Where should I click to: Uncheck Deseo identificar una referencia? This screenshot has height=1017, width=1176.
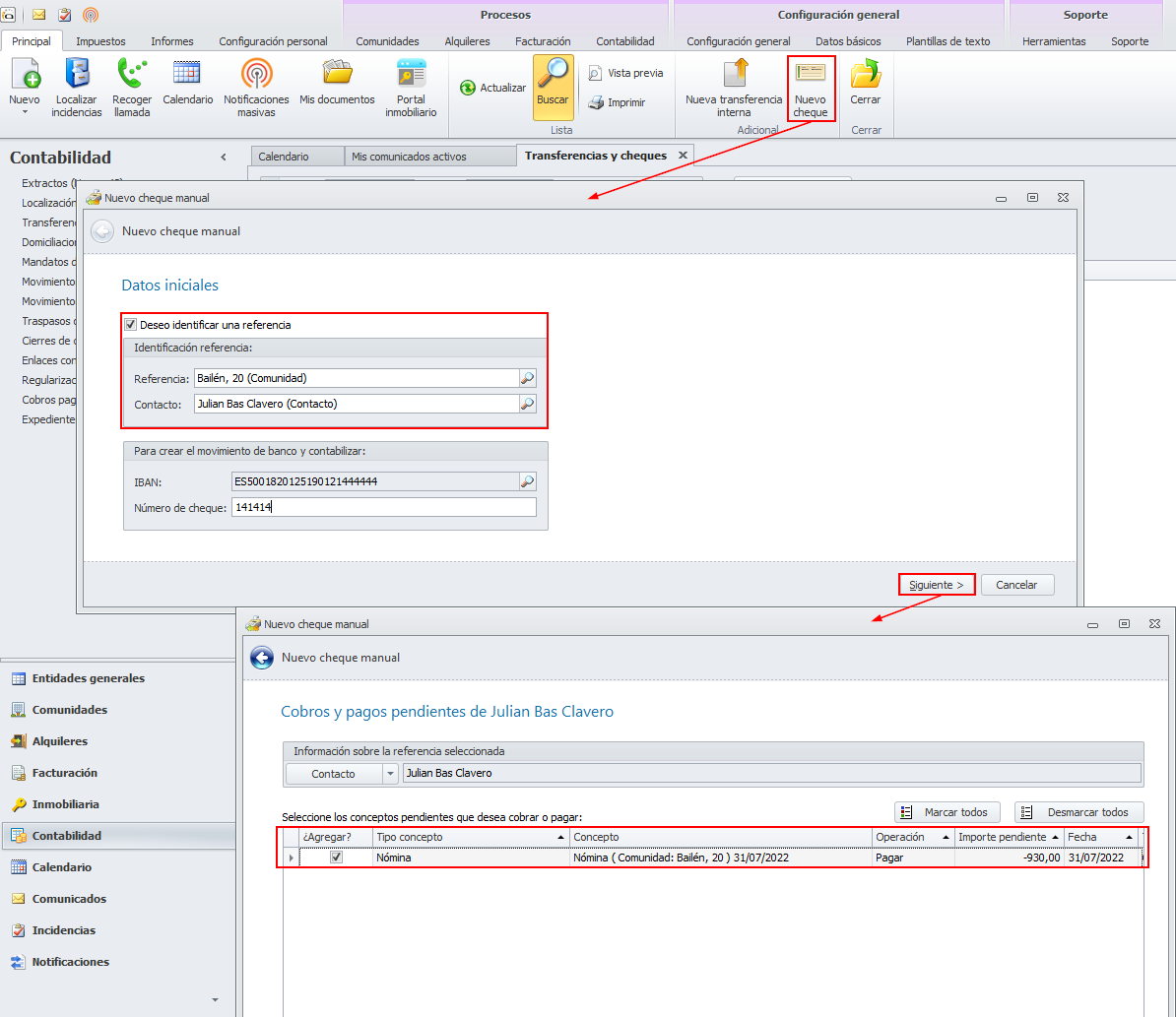pos(130,325)
